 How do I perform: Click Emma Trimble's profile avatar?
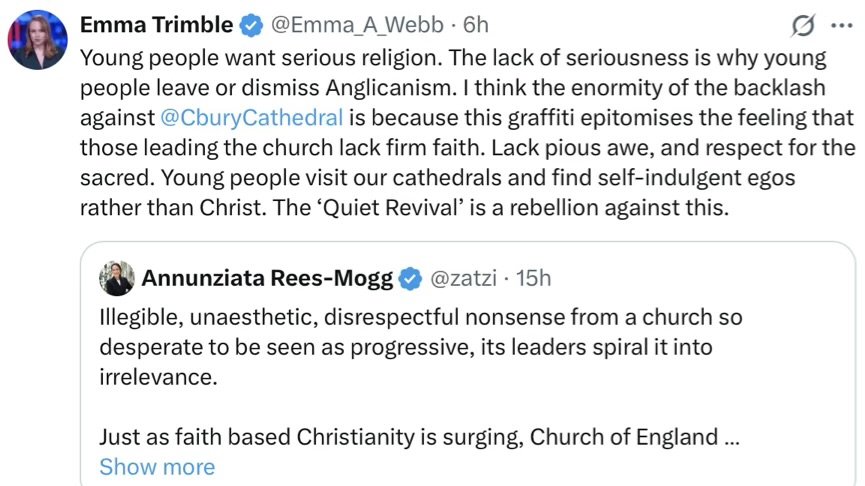(x=37, y=40)
